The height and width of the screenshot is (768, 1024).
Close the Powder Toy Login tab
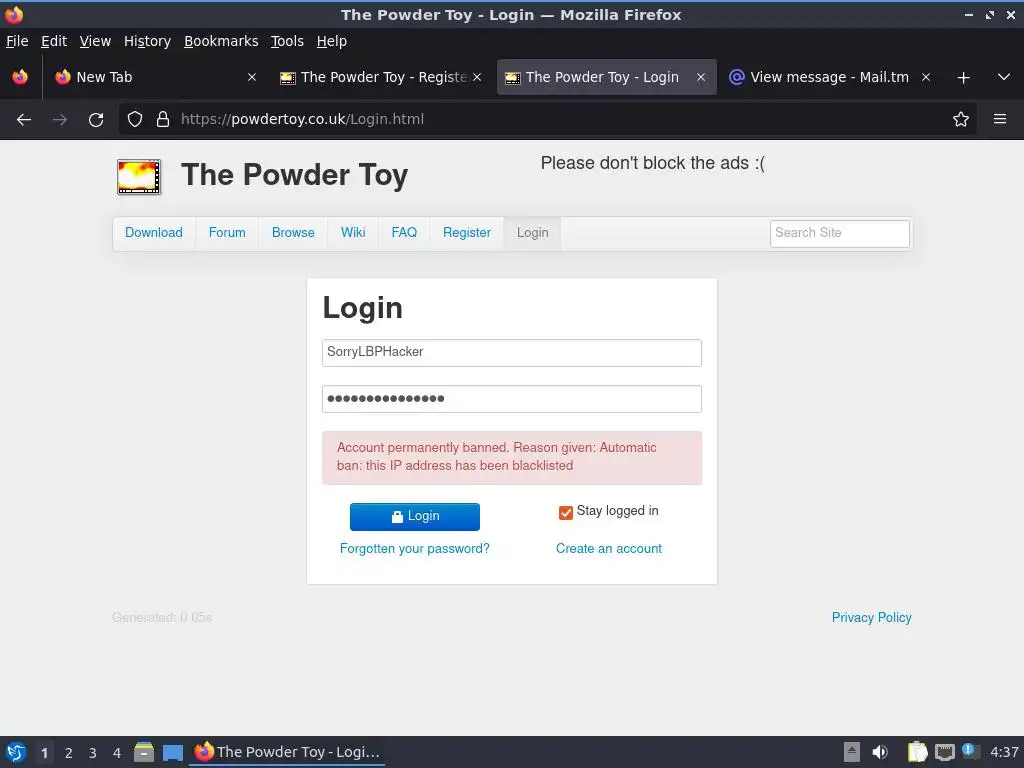701,77
